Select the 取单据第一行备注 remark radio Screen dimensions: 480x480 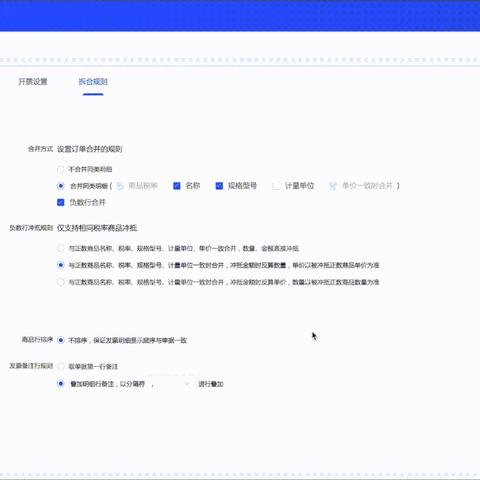(x=61, y=366)
